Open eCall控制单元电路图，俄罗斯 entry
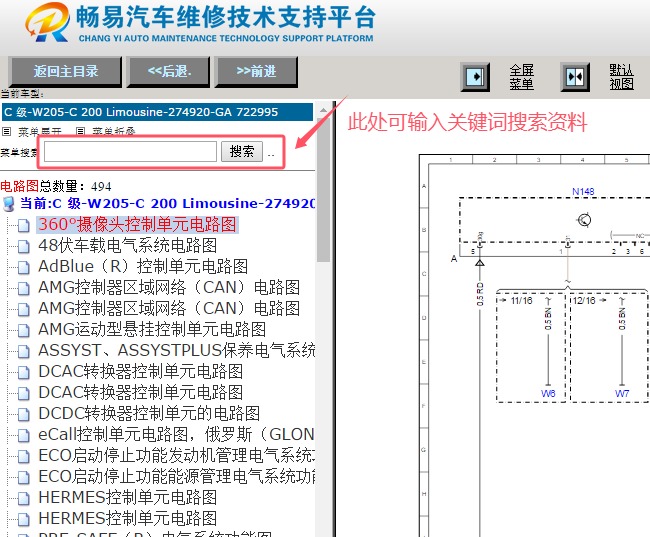This screenshot has width=650, height=537. point(176,435)
